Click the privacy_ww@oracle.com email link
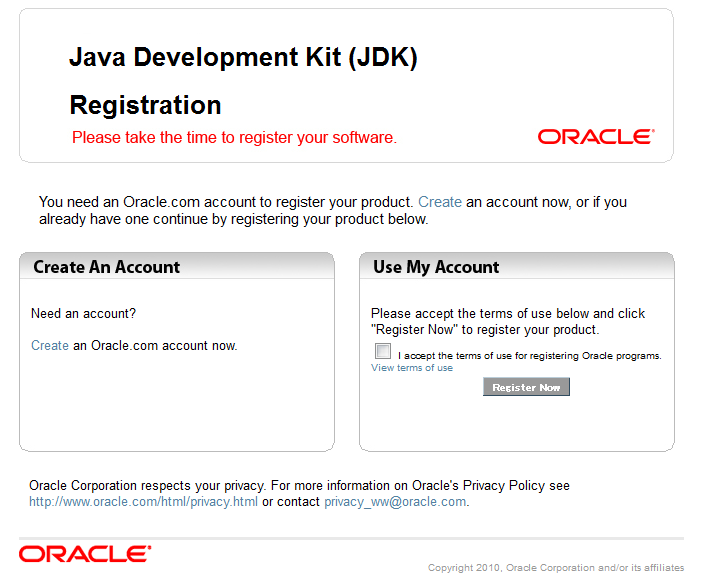The width and height of the screenshot is (707, 584). (395, 502)
